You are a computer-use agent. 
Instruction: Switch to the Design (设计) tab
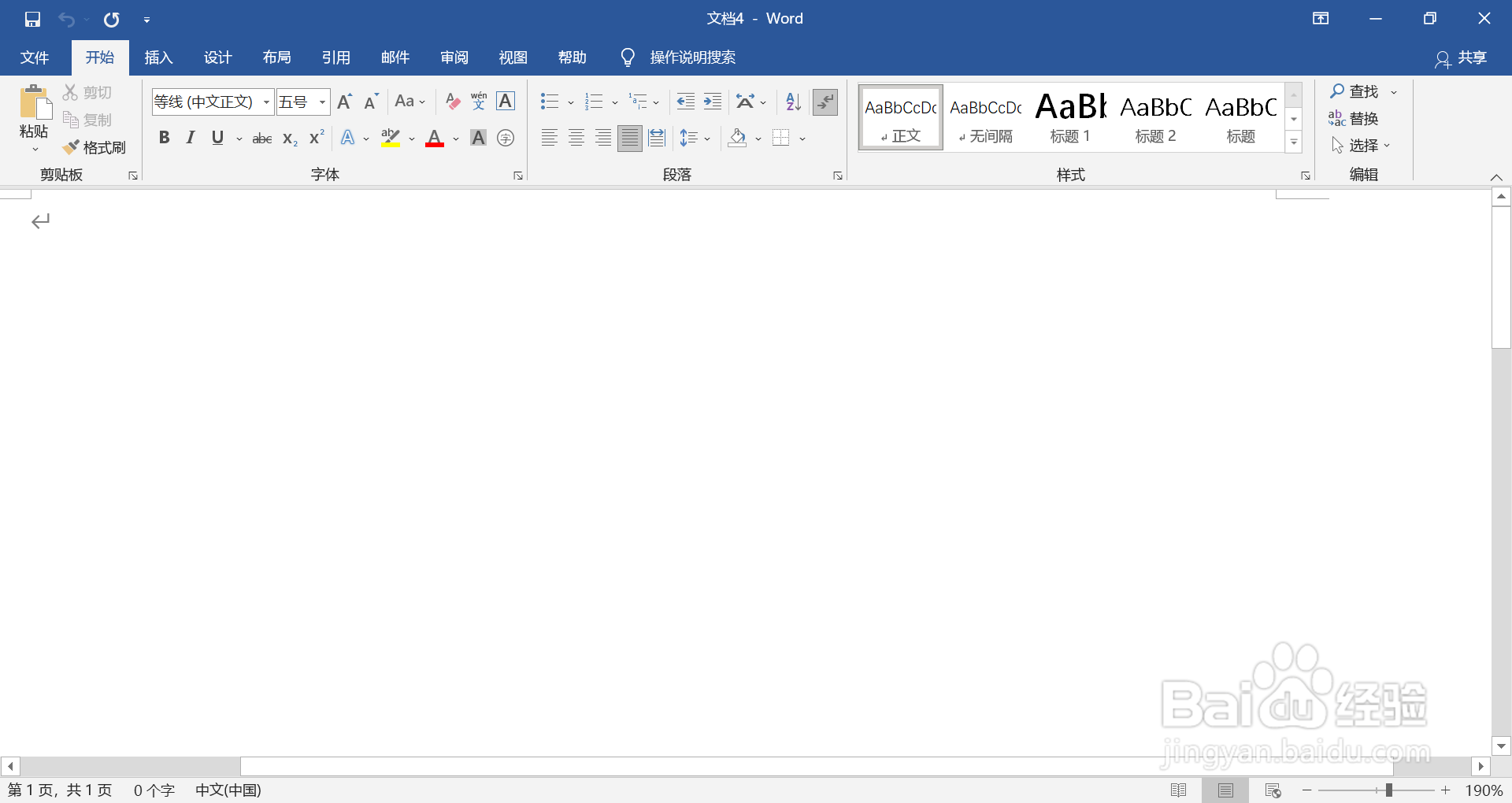coord(217,57)
